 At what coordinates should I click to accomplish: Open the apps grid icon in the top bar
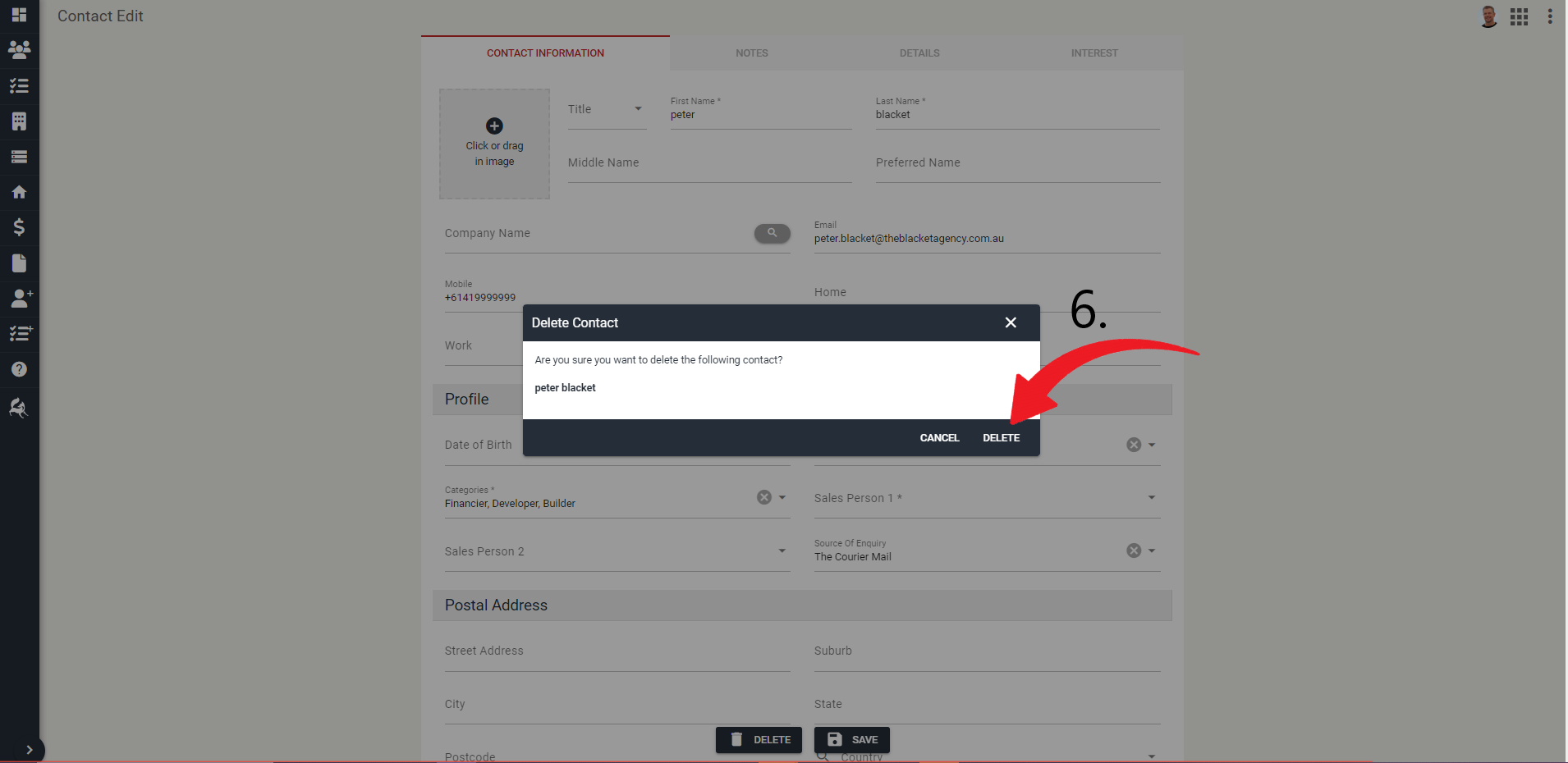1518,16
